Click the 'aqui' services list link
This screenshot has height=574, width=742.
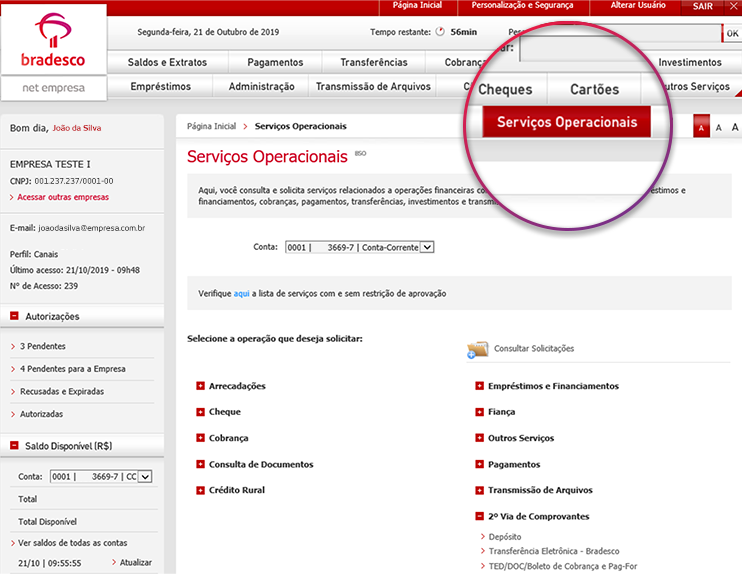[x=241, y=294]
